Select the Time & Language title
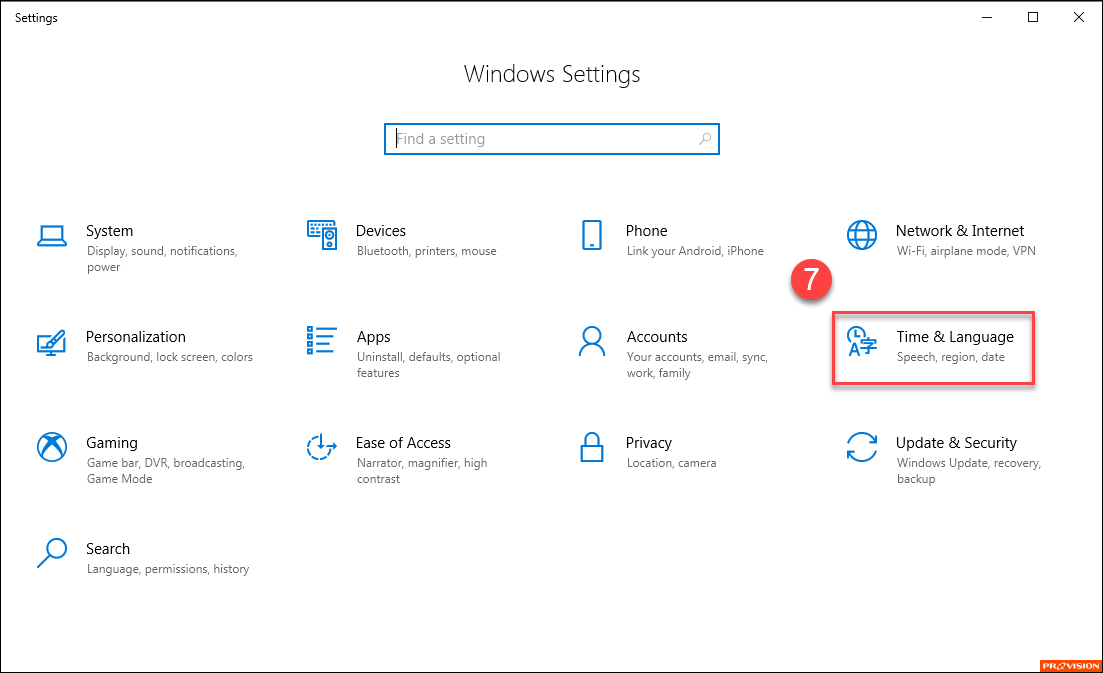 (x=955, y=337)
